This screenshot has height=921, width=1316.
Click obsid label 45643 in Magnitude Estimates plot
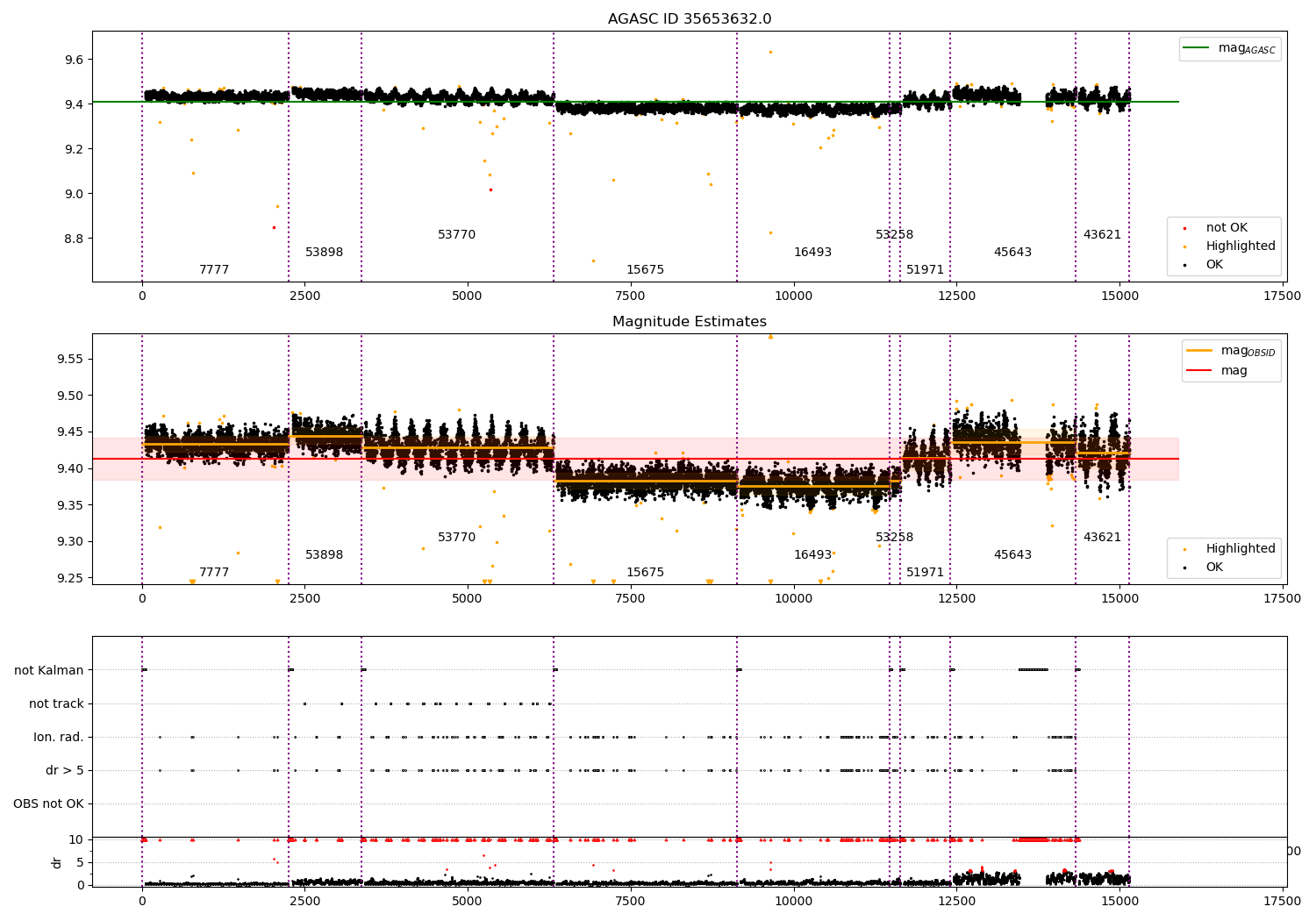(1013, 555)
